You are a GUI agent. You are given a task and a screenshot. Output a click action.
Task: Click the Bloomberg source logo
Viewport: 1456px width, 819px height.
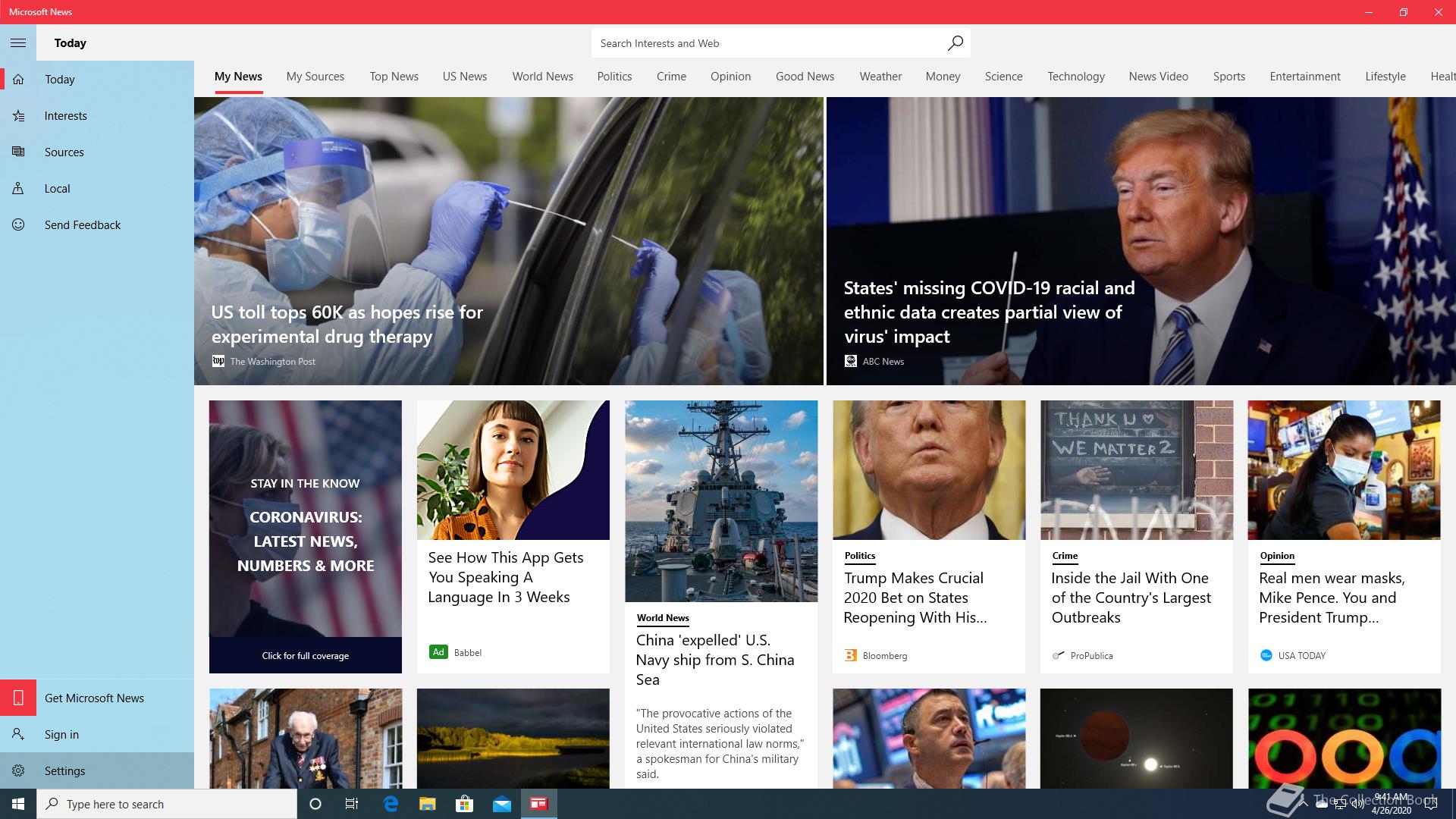tap(851, 655)
